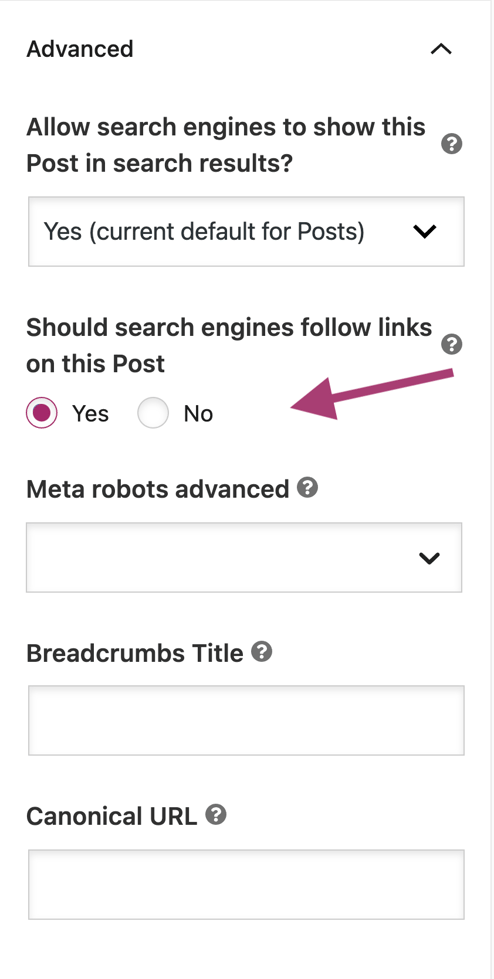Open the Meta robots advanced dropdown
Viewport: 494px width, 979px height.
(244, 558)
